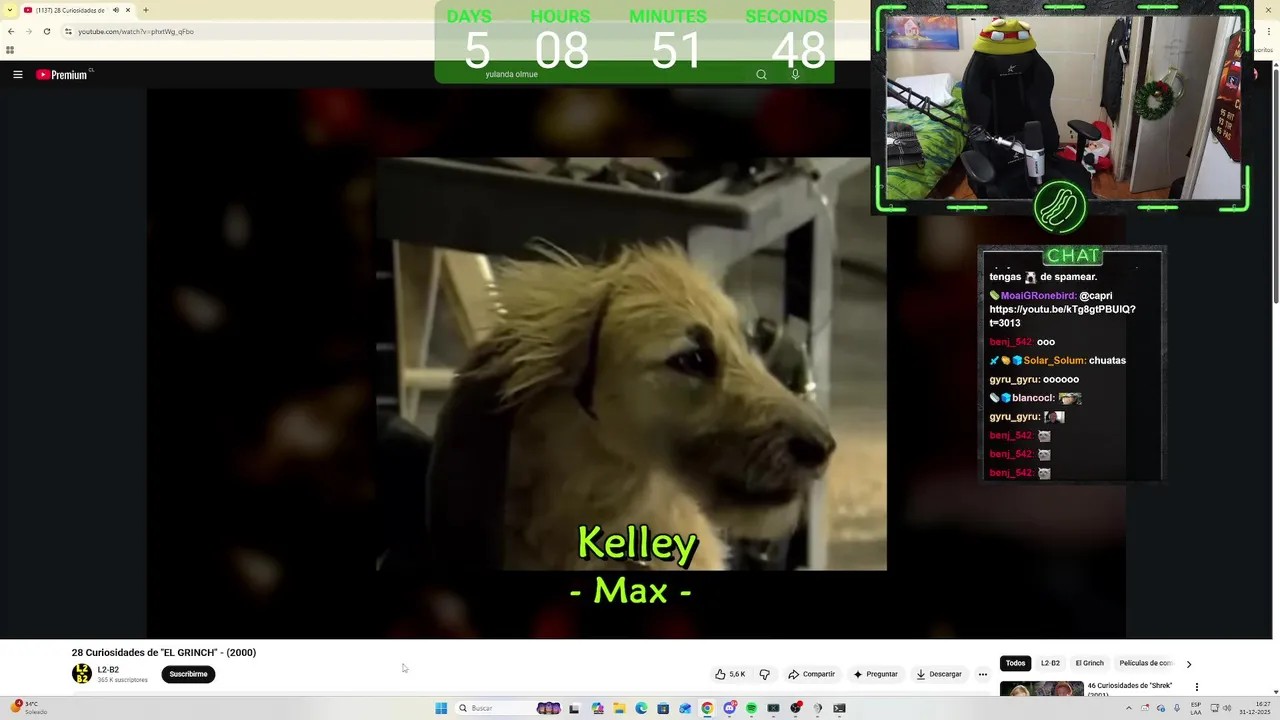Select the Todos filter chip
The width and height of the screenshot is (1280, 720).
coord(1015,663)
